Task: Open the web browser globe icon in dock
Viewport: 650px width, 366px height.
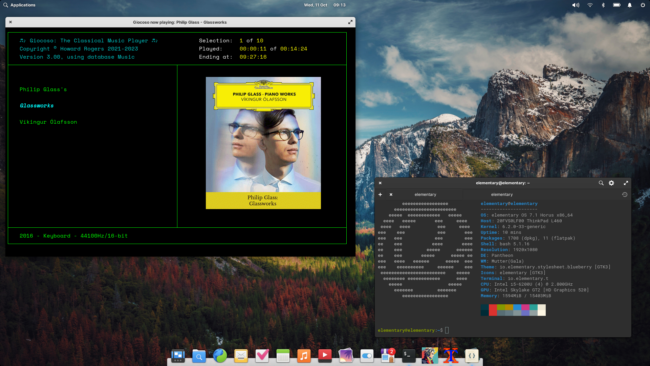Action: click(x=220, y=356)
